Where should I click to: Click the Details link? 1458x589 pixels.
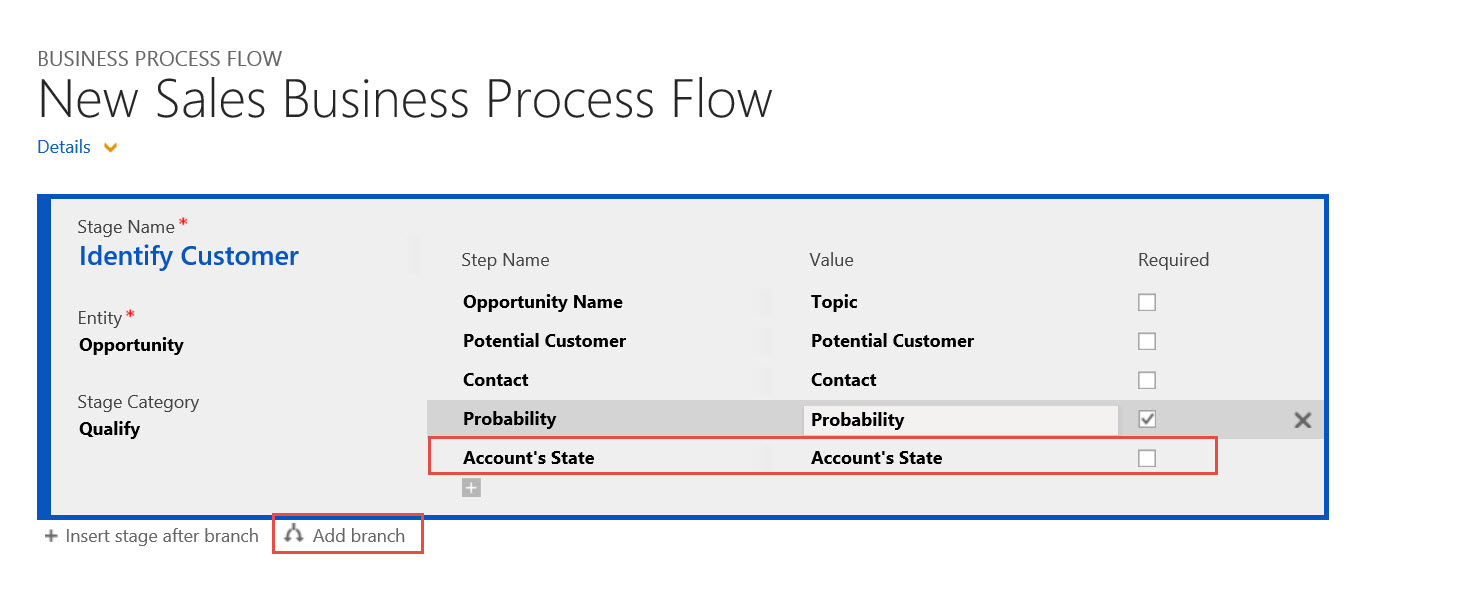pyautogui.click(x=64, y=147)
